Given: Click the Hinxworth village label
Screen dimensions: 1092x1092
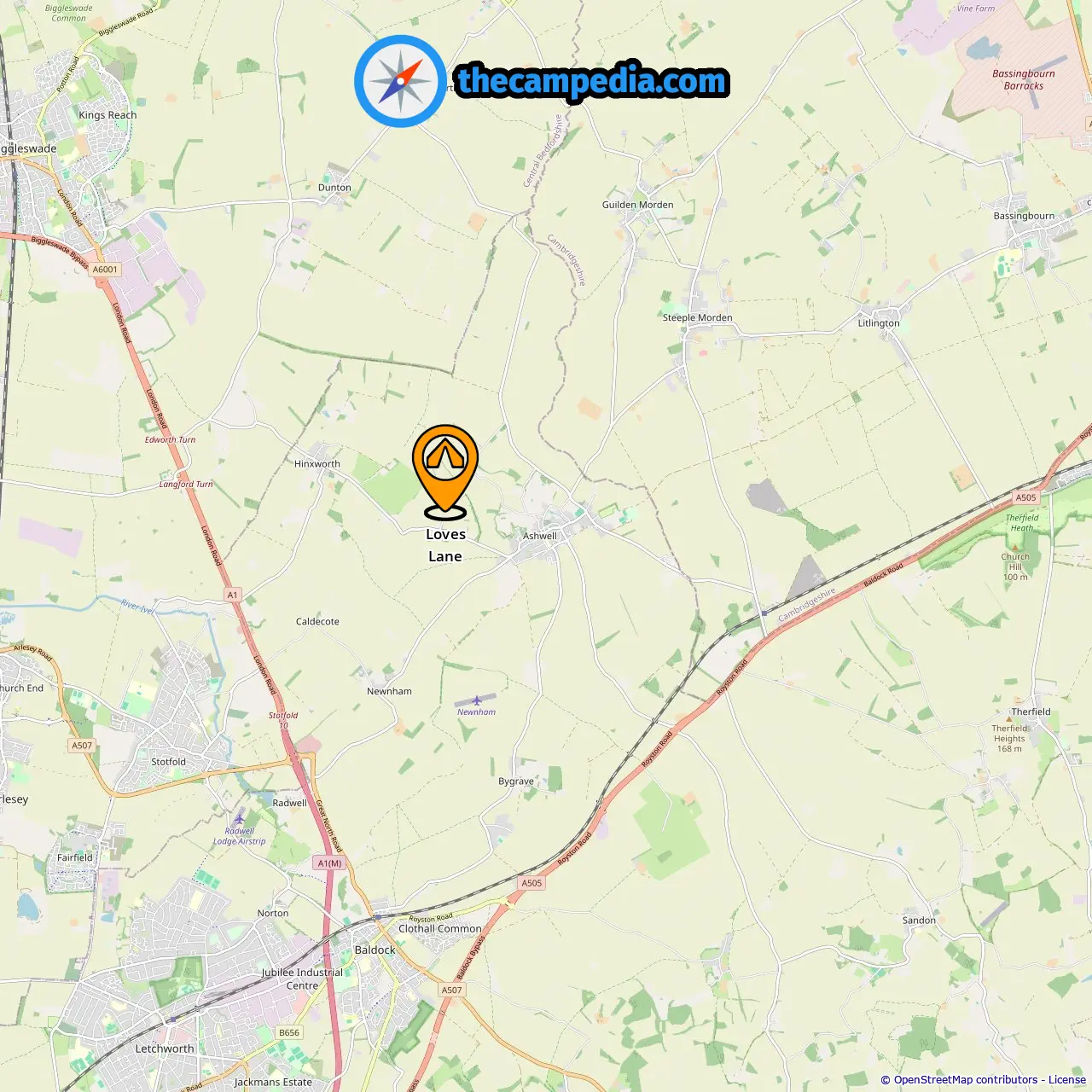Looking at the screenshot, I should pyautogui.click(x=317, y=464).
